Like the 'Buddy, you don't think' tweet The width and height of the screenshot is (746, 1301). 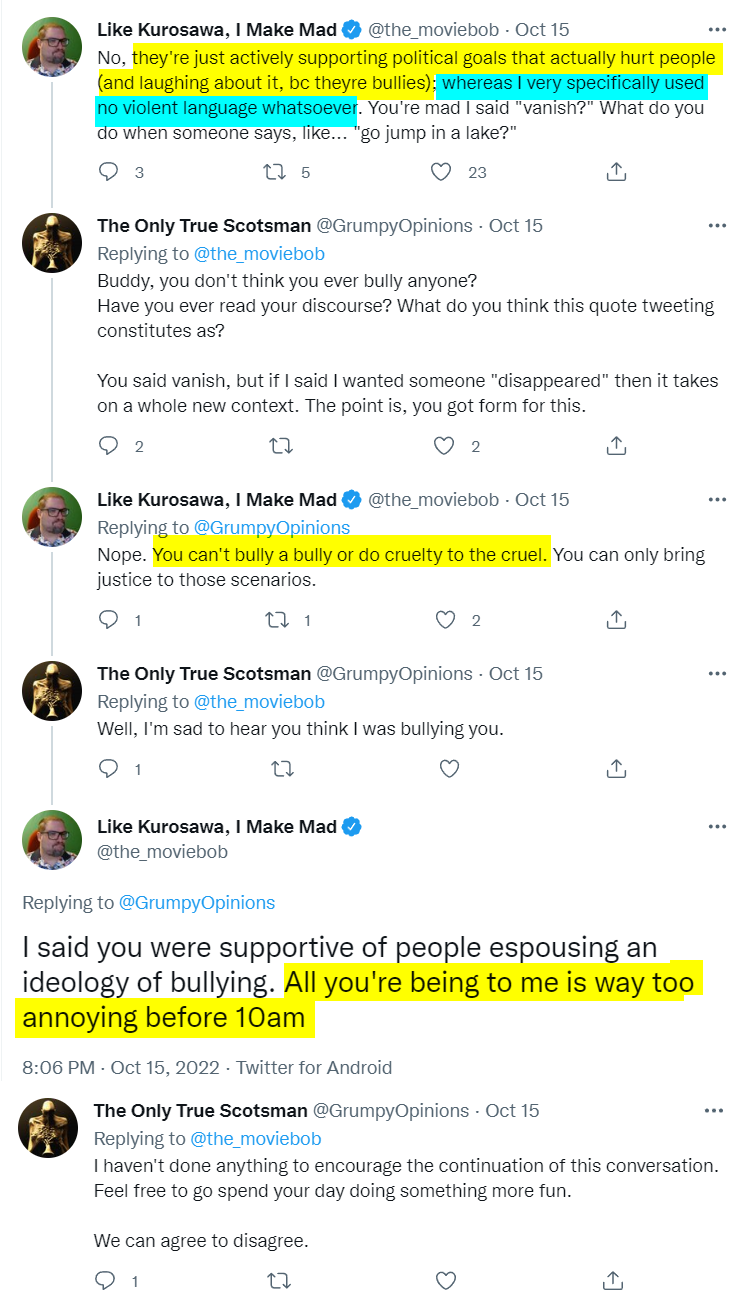coord(446,446)
